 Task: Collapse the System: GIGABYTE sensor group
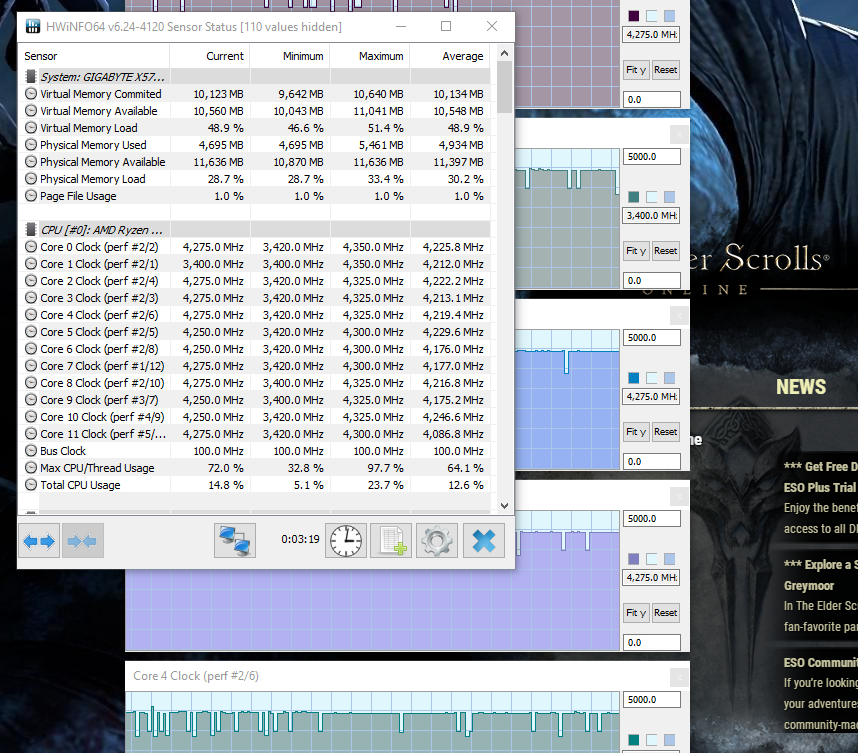pos(30,77)
